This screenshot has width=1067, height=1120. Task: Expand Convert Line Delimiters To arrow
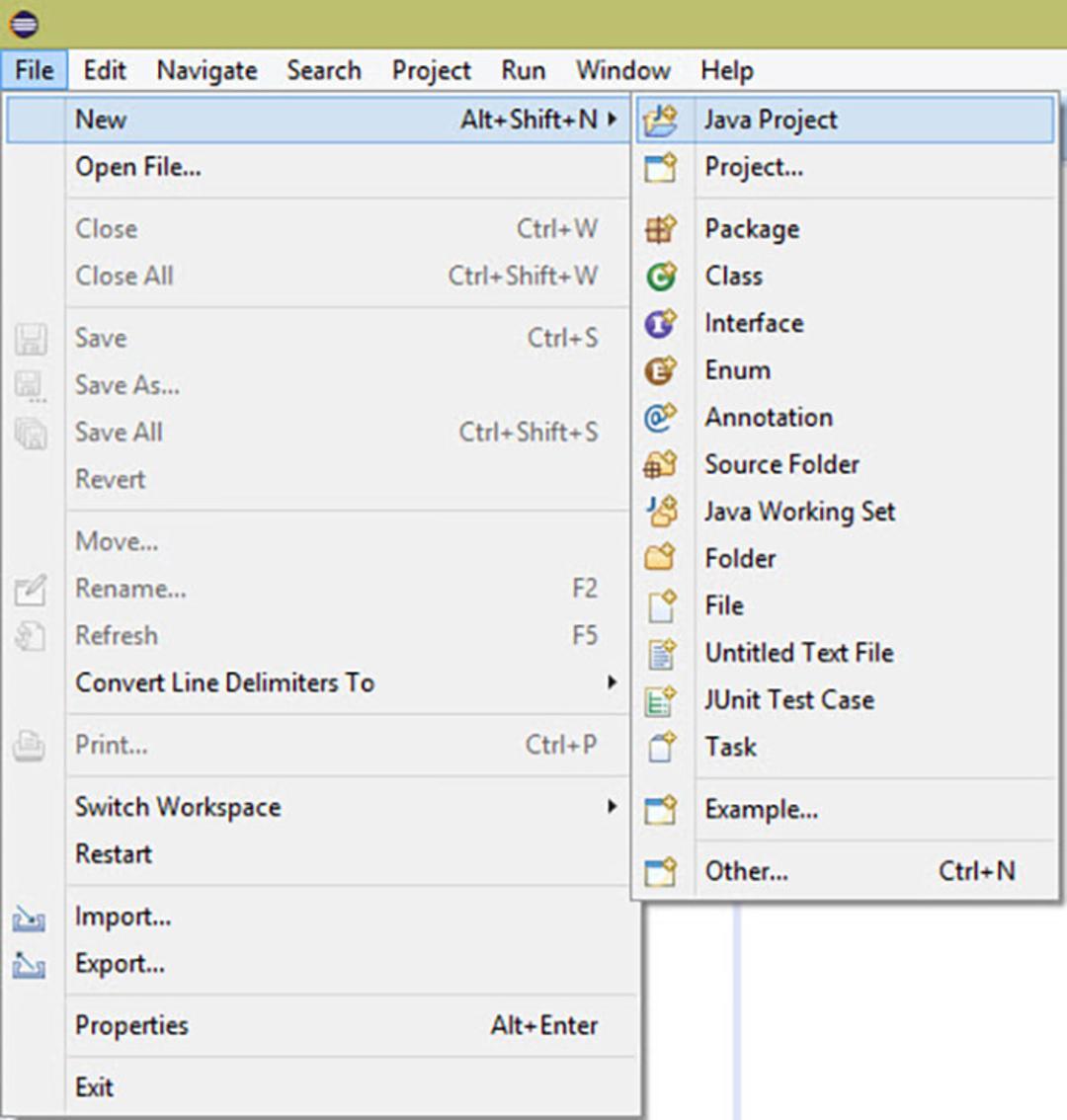pyautogui.click(x=612, y=682)
